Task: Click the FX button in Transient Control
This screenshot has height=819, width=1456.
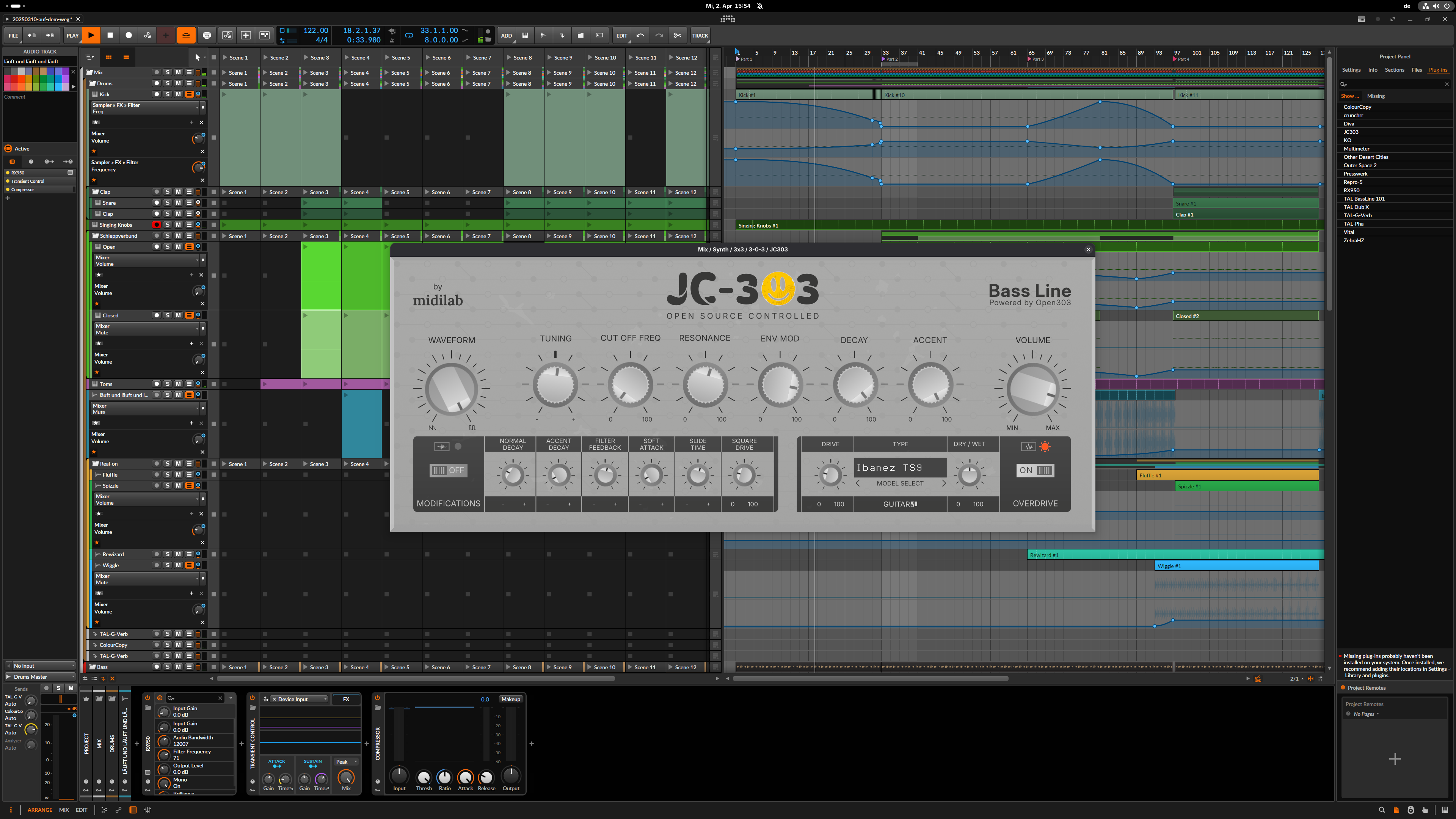Action: pos(346,699)
